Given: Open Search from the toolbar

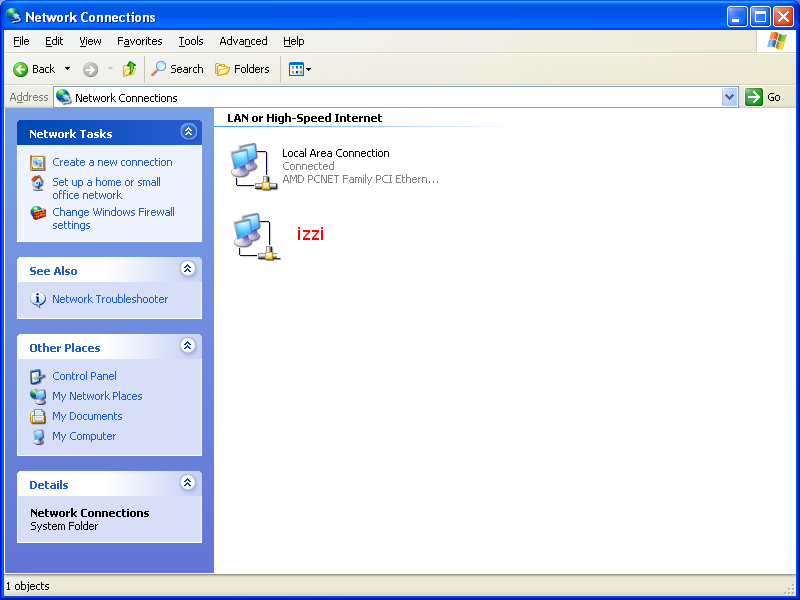Looking at the screenshot, I should 178,69.
